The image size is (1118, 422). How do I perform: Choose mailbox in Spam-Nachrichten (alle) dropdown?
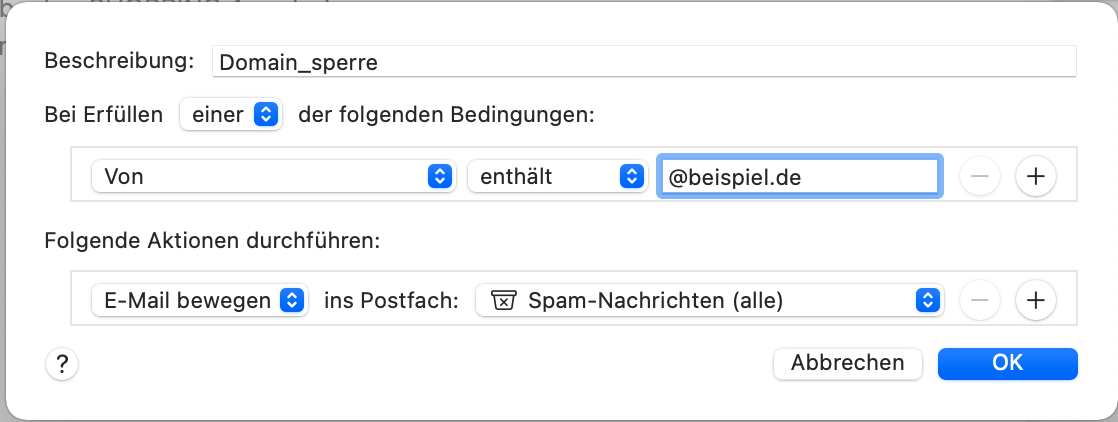[710, 299]
